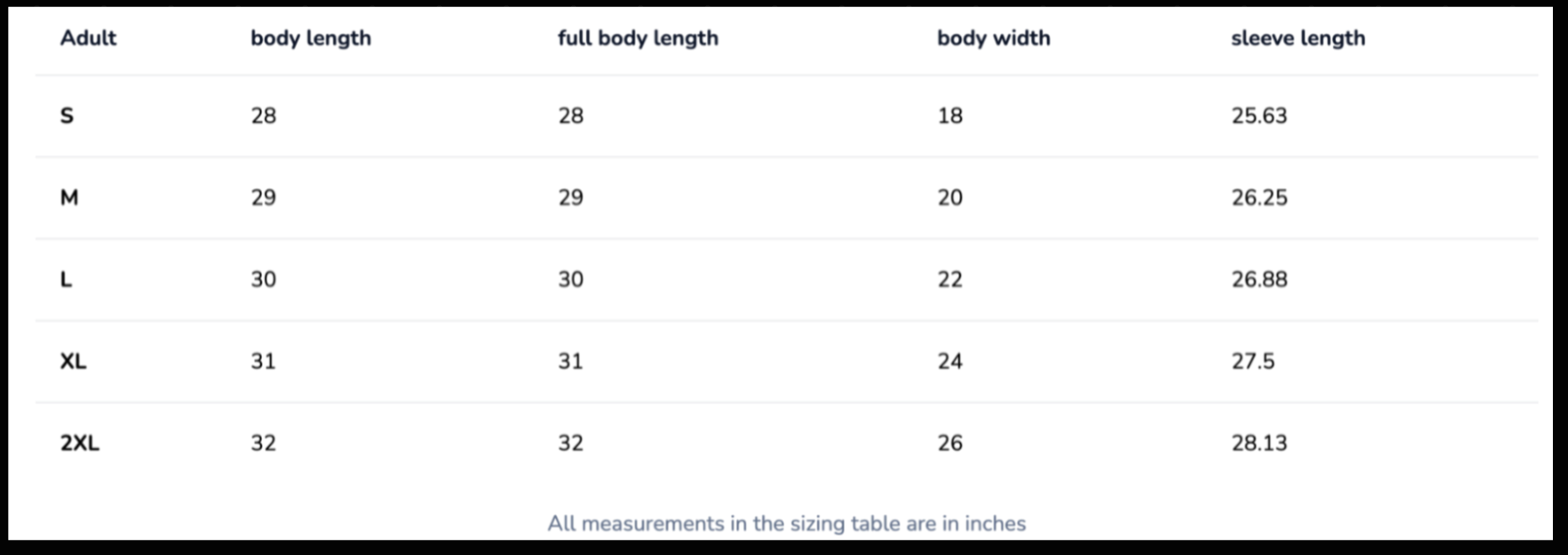This screenshot has width=1568, height=555.
Task: Click sleeve length value 26.88
Action: tap(1259, 279)
